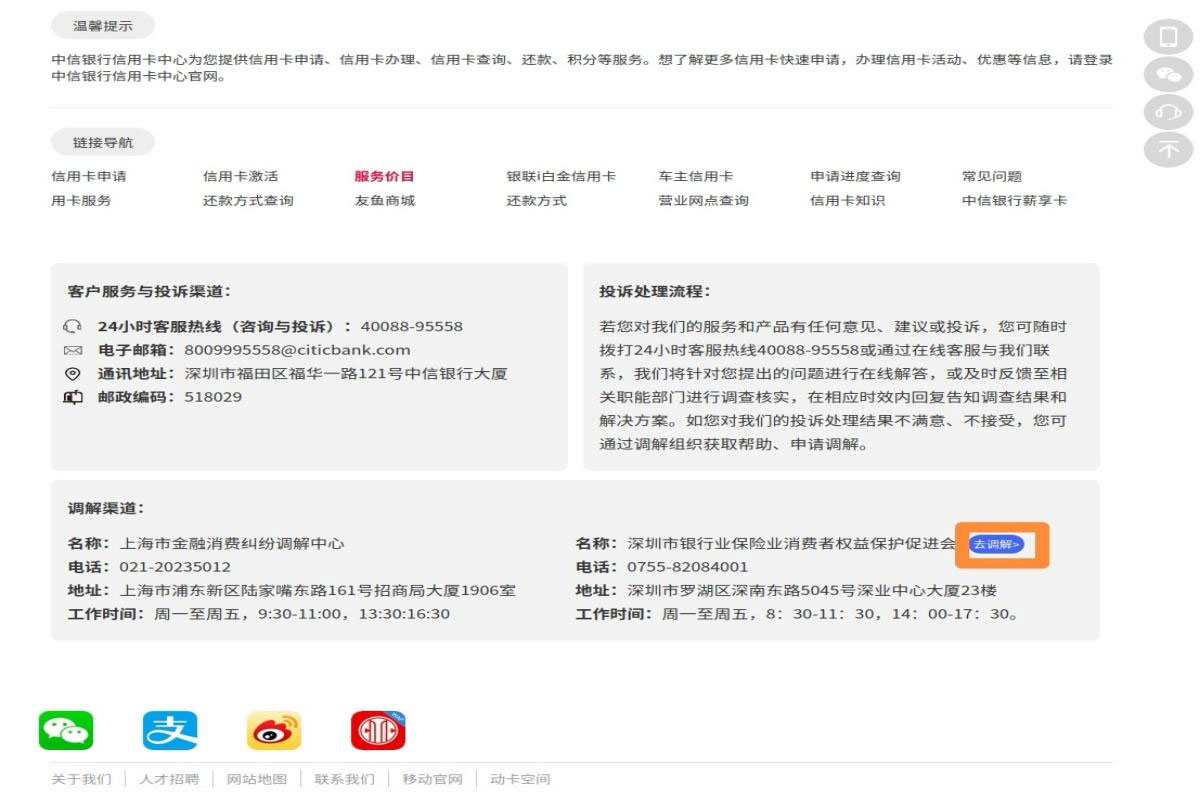Open 关于我们 in the footer

81,779
